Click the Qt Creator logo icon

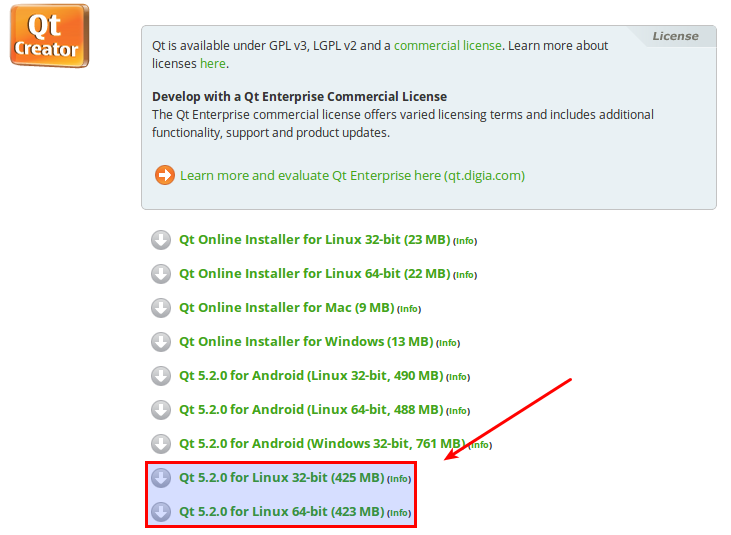point(49,36)
